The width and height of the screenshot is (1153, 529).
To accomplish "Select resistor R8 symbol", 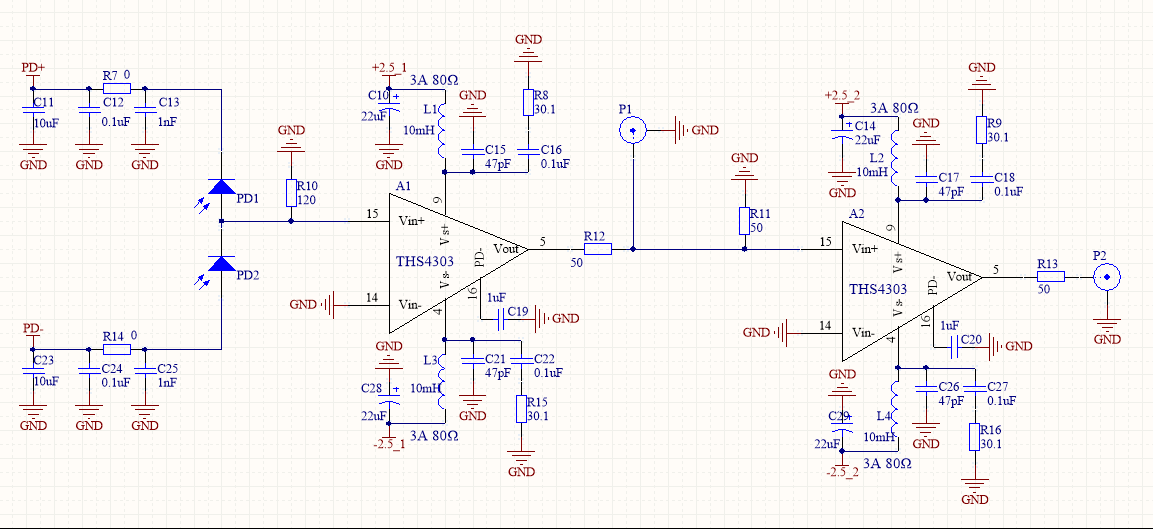I will pyautogui.click(x=528, y=102).
